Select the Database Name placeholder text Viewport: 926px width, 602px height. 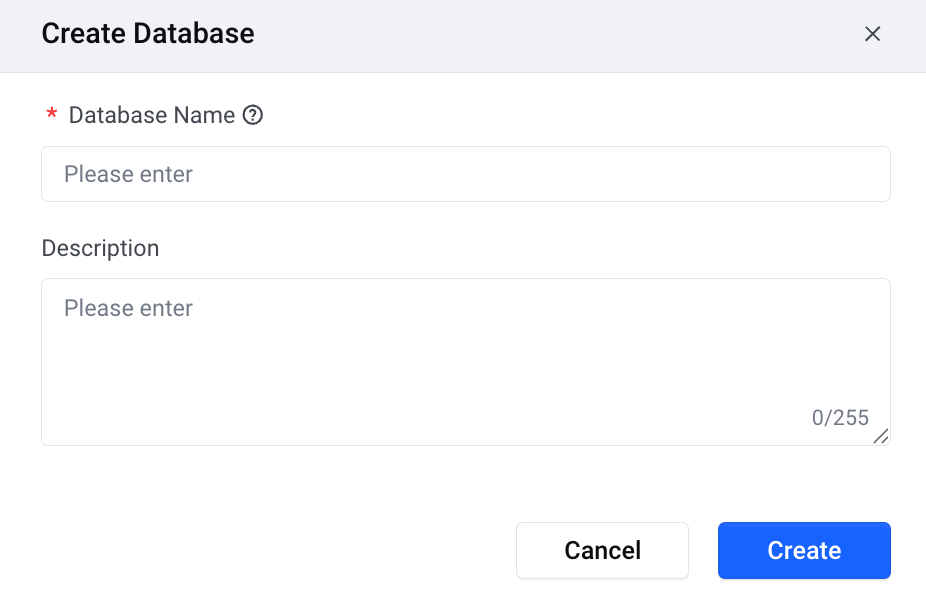click(128, 174)
